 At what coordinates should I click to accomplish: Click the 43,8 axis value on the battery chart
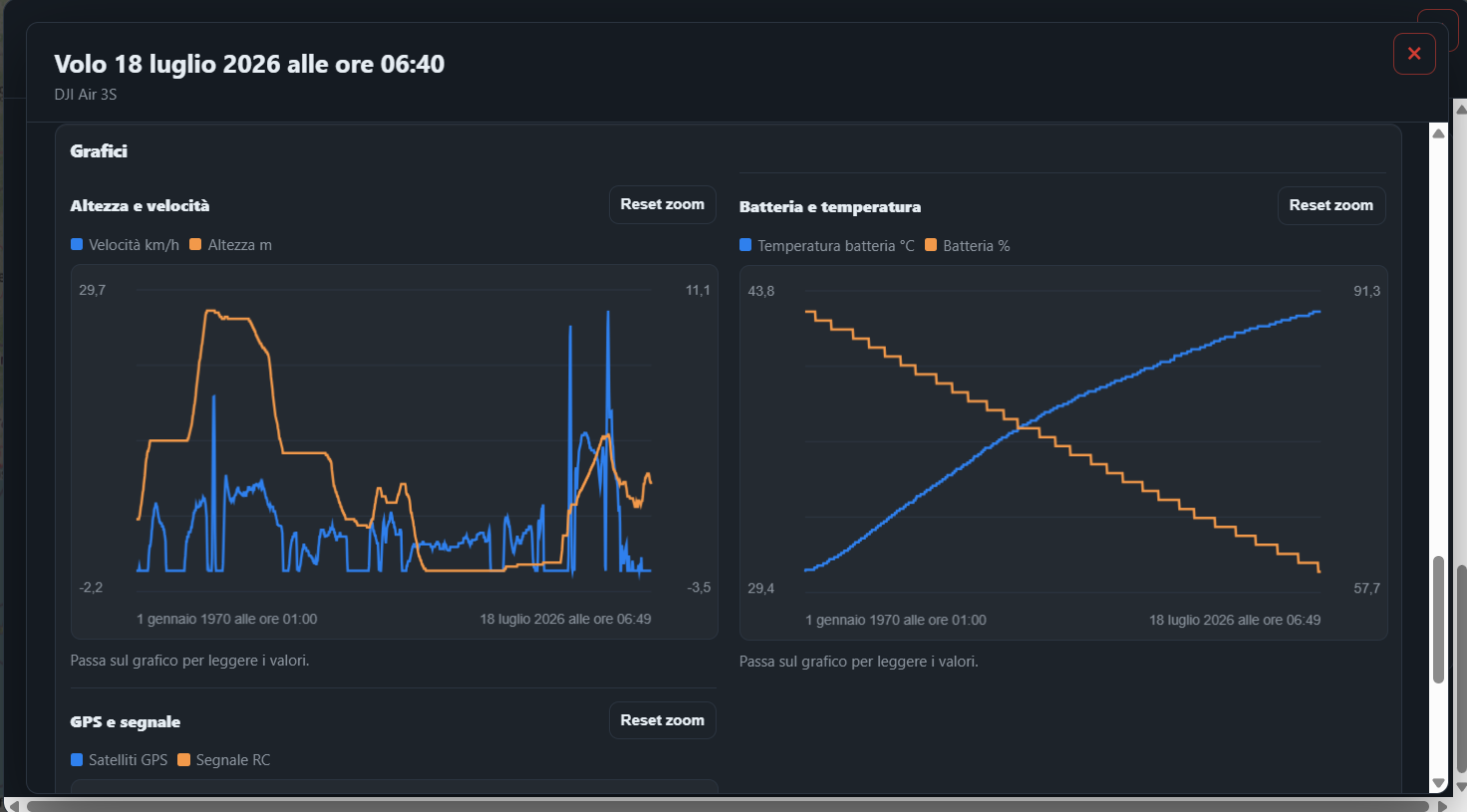click(x=761, y=291)
